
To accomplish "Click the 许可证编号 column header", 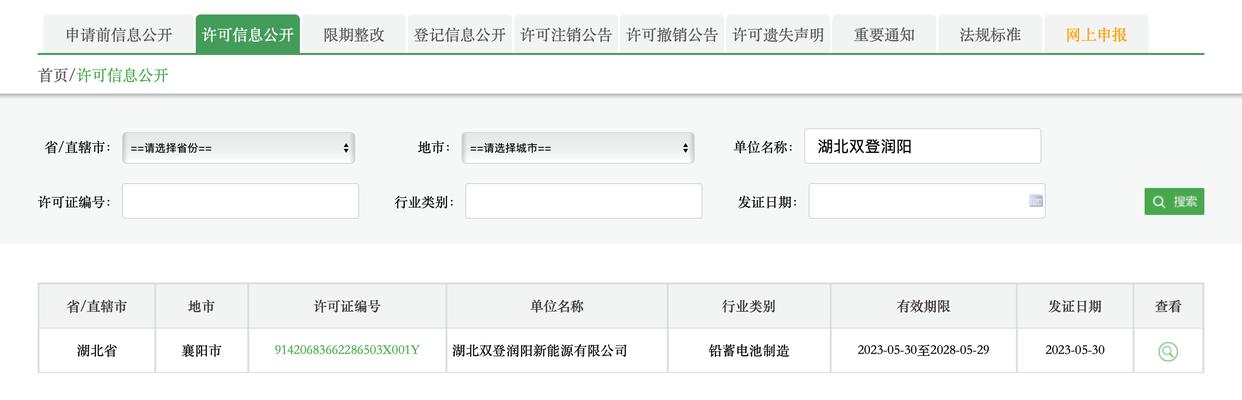I will coord(347,306).
